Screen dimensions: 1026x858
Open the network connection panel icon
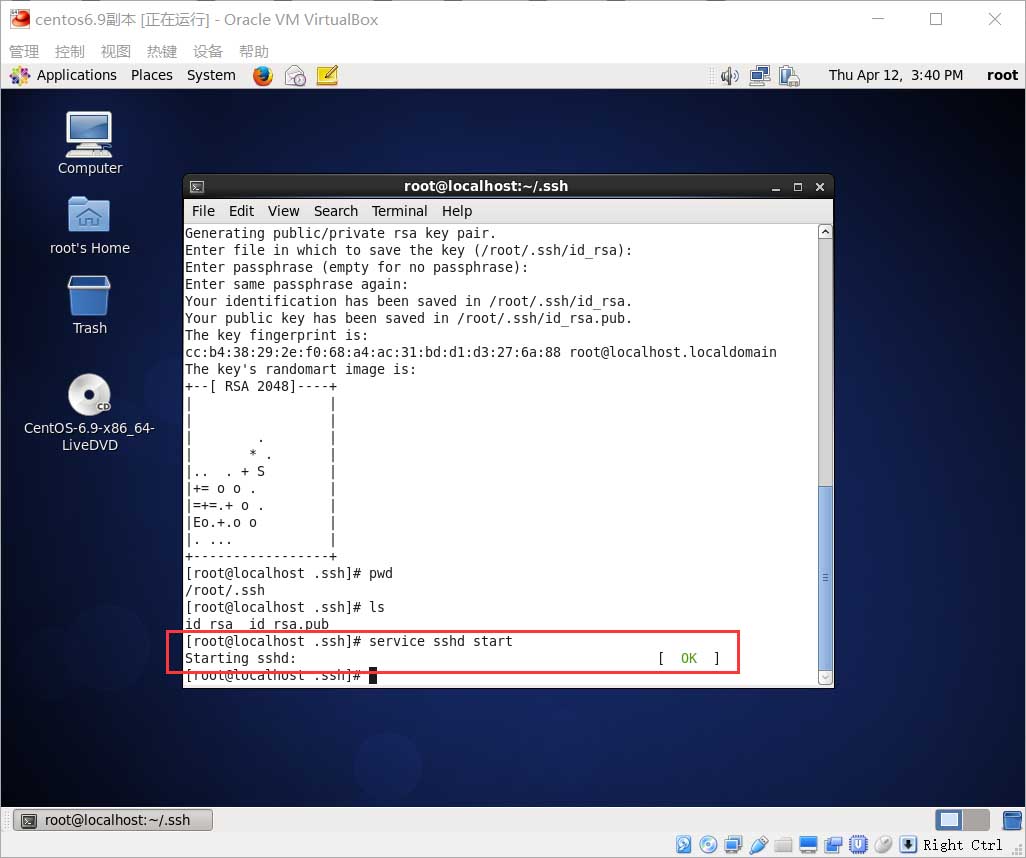point(760,75)
